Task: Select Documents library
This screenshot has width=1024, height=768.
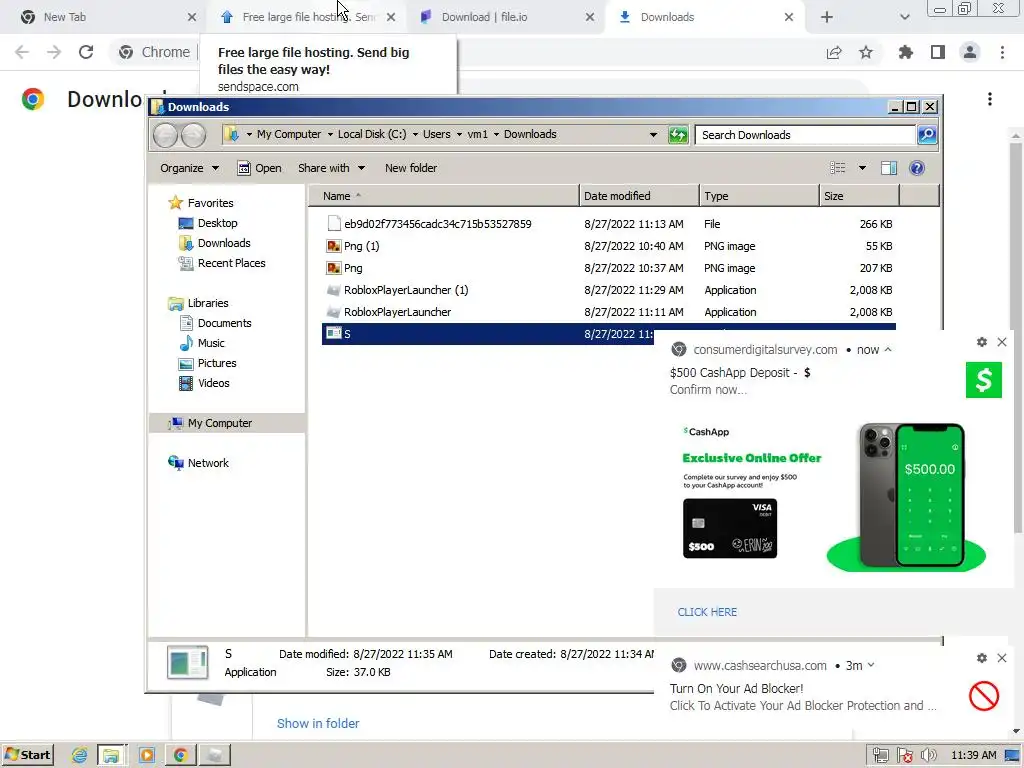Action: (x=215, y=323)
